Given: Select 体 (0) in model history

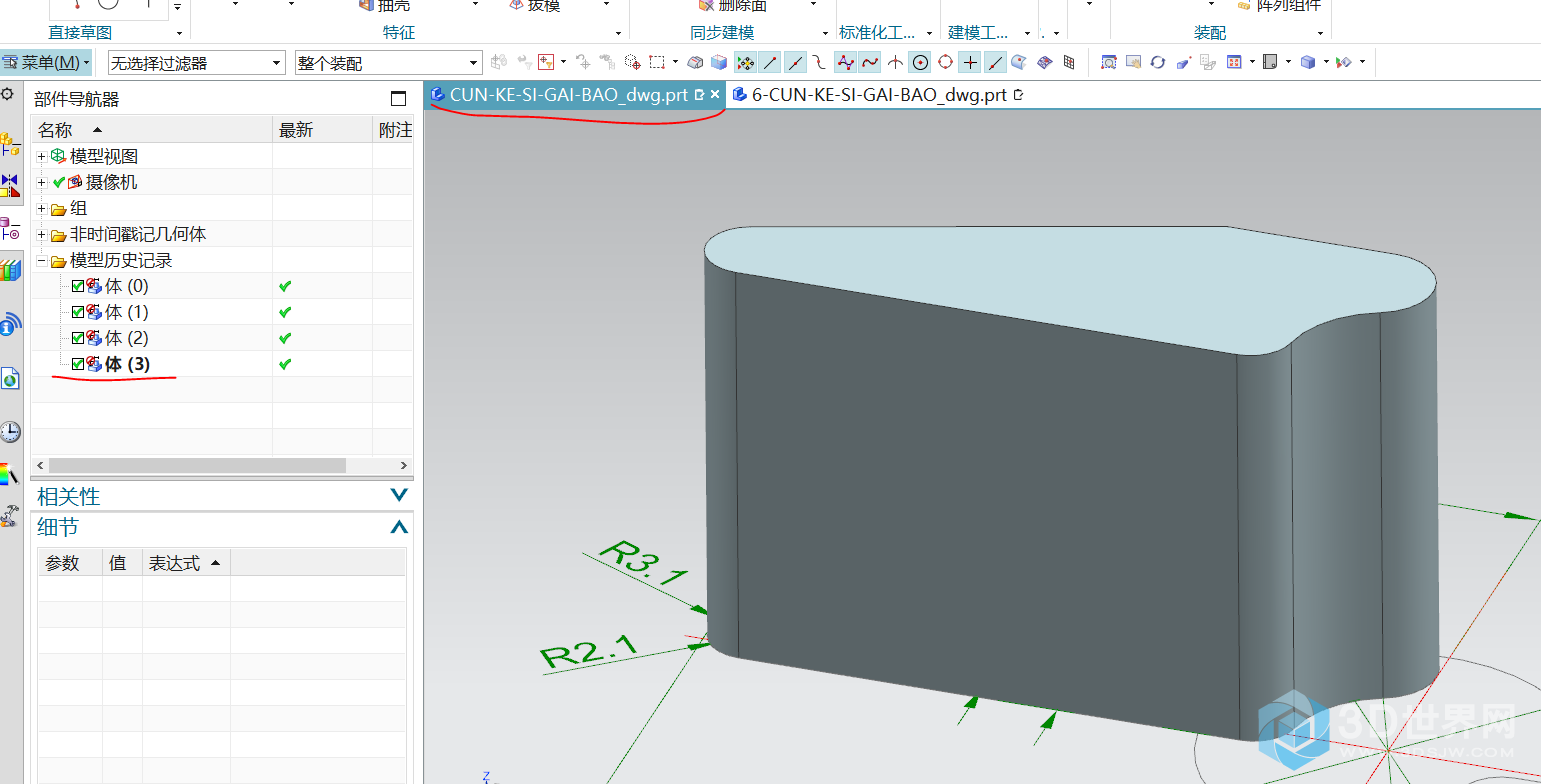Looking at the screenshot, I should tap(127, 286).
